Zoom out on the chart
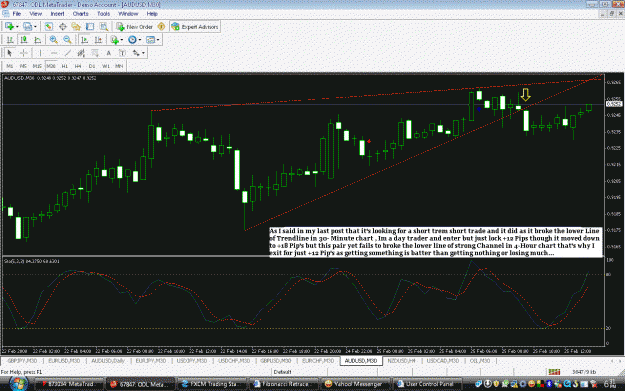This screenshot has width=625, height=391. pos(67,40)
